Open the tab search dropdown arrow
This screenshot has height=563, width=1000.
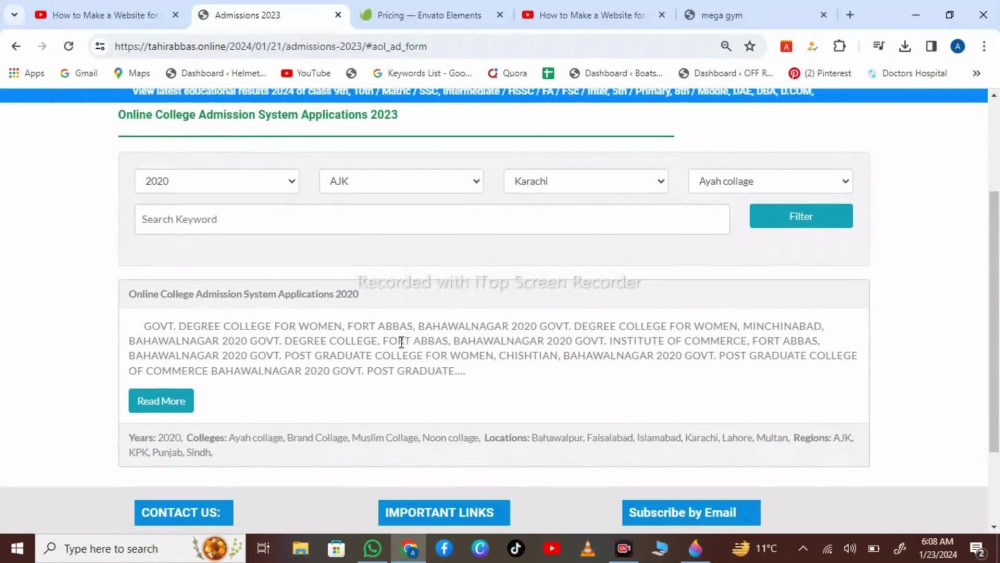pyautogui.click(x=14, y=15)
